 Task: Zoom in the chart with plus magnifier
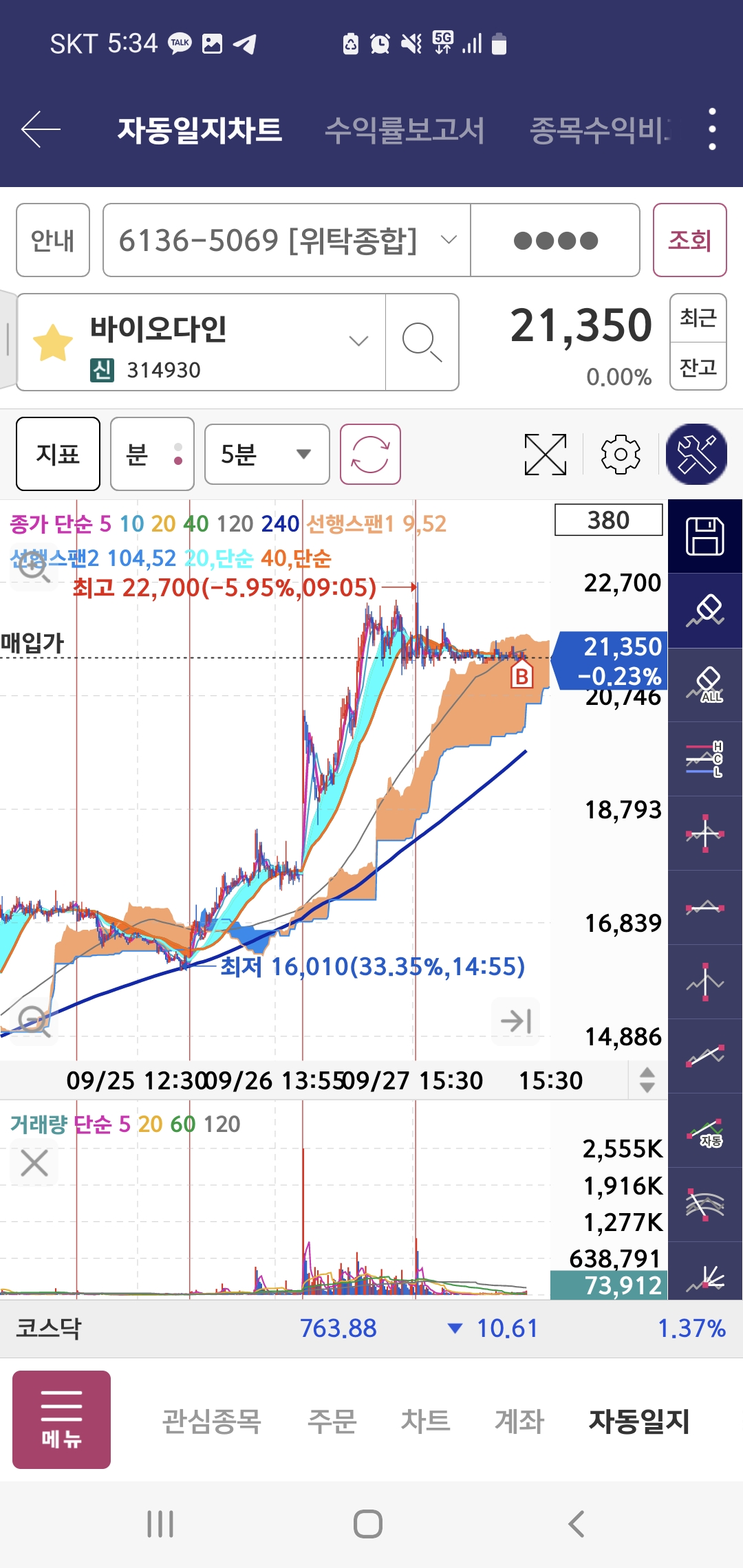coord(33,567)
